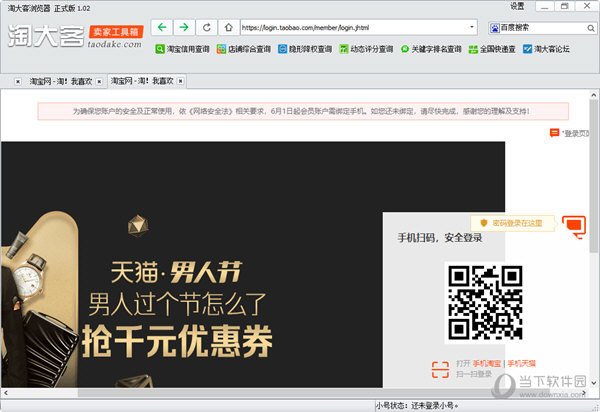Reload the page with the refresh icon

pyautogui.click(x=206, y=27)
